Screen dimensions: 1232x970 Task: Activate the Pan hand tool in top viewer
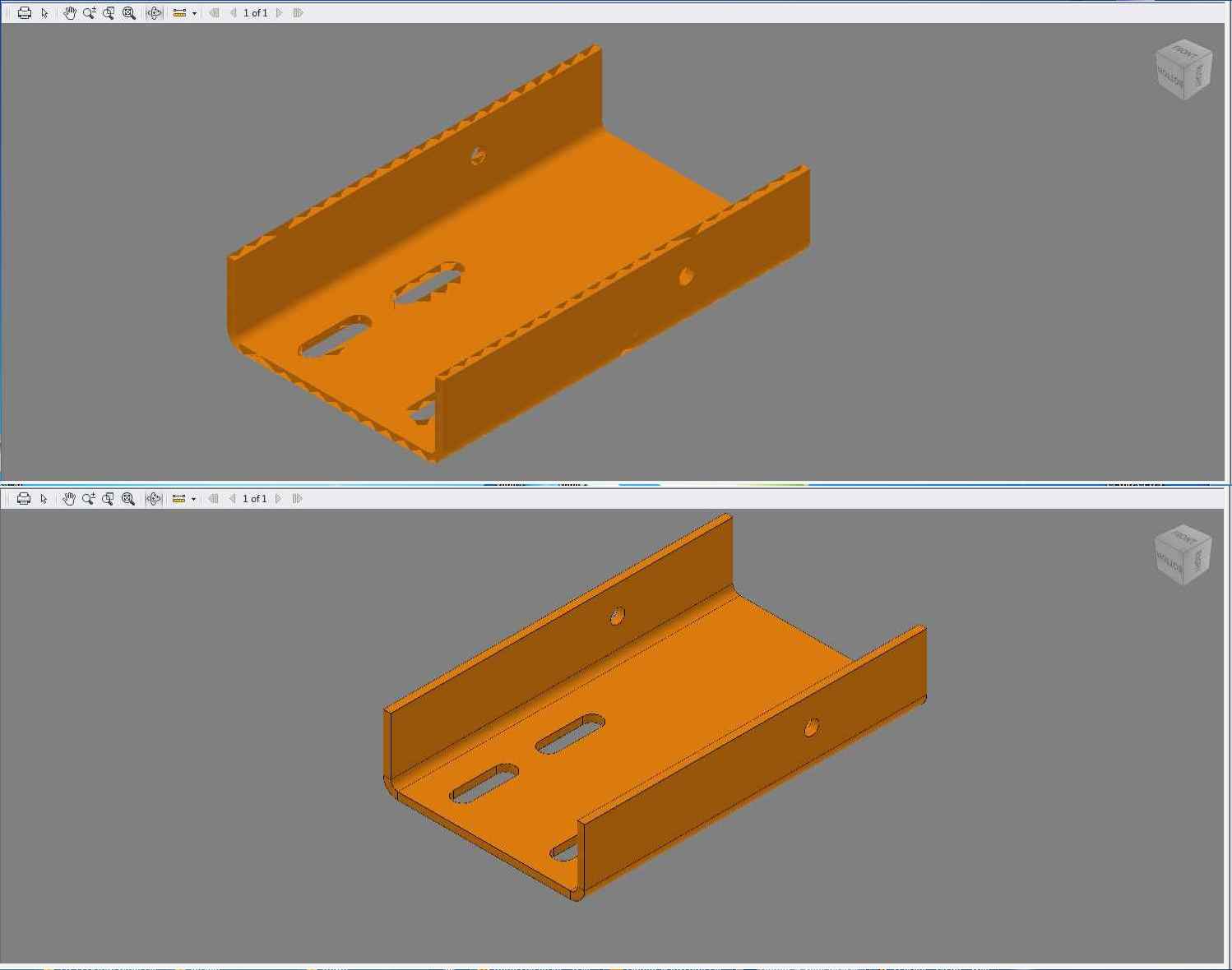tap(69, 13)
